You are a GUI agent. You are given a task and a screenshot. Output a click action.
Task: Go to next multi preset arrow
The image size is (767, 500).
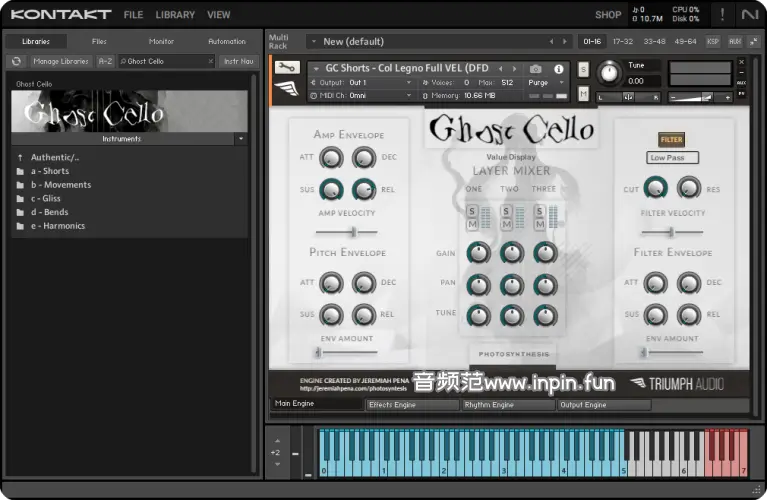pos(564,42)
